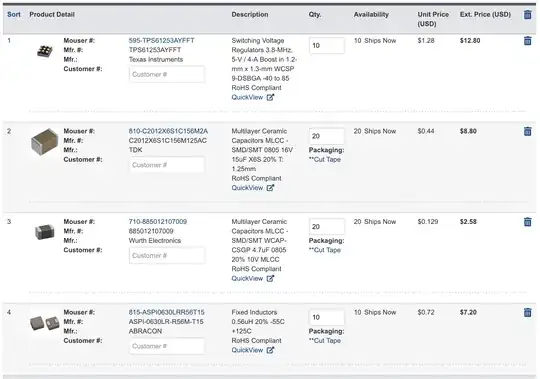
Task: Click the Customer # field for TDK row
Action: (x=167, y=165)
